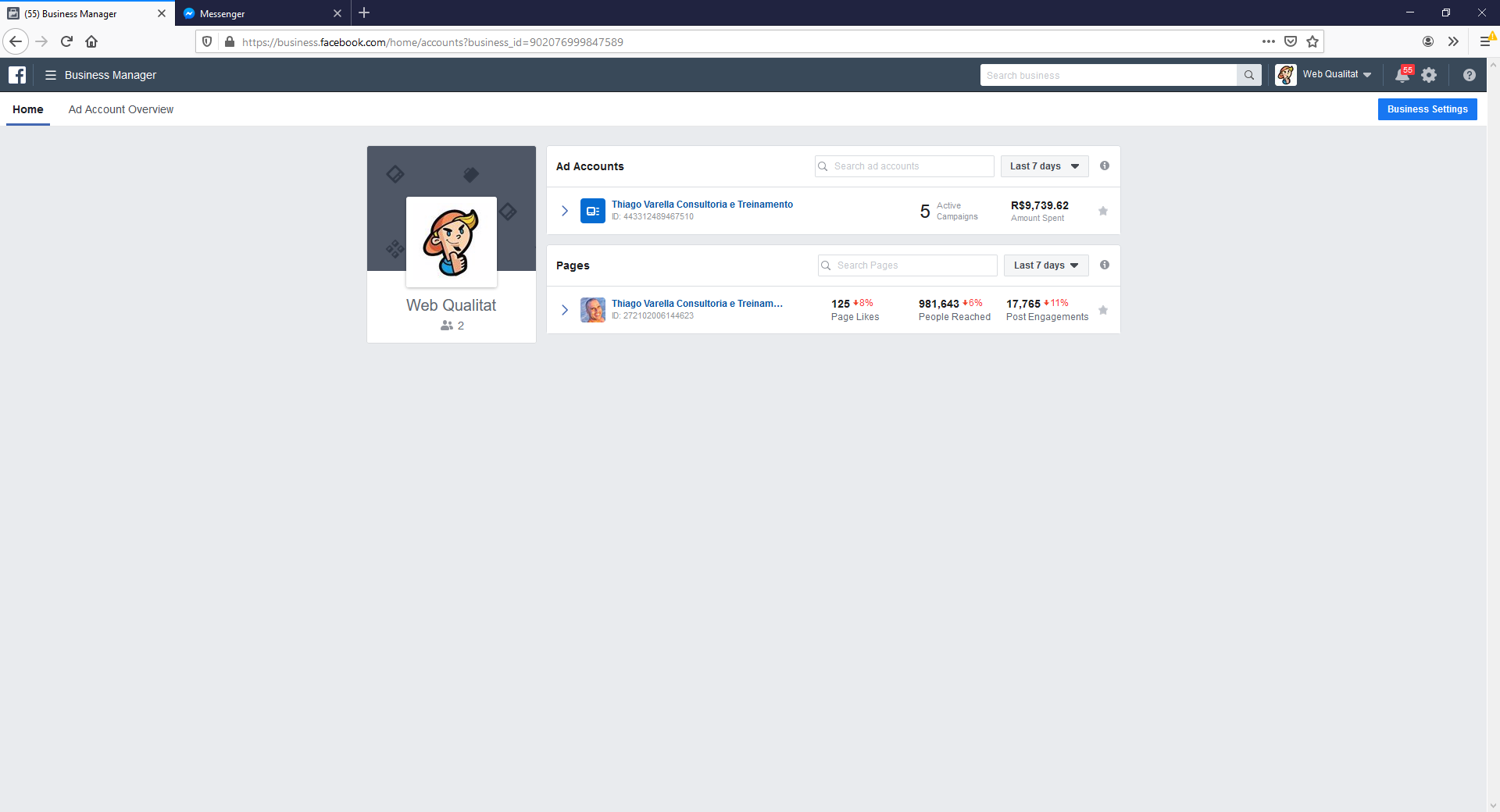This screenshot has width=1500, height=812.
Task: Click the site security padlock icon
Action: (230, 41)
